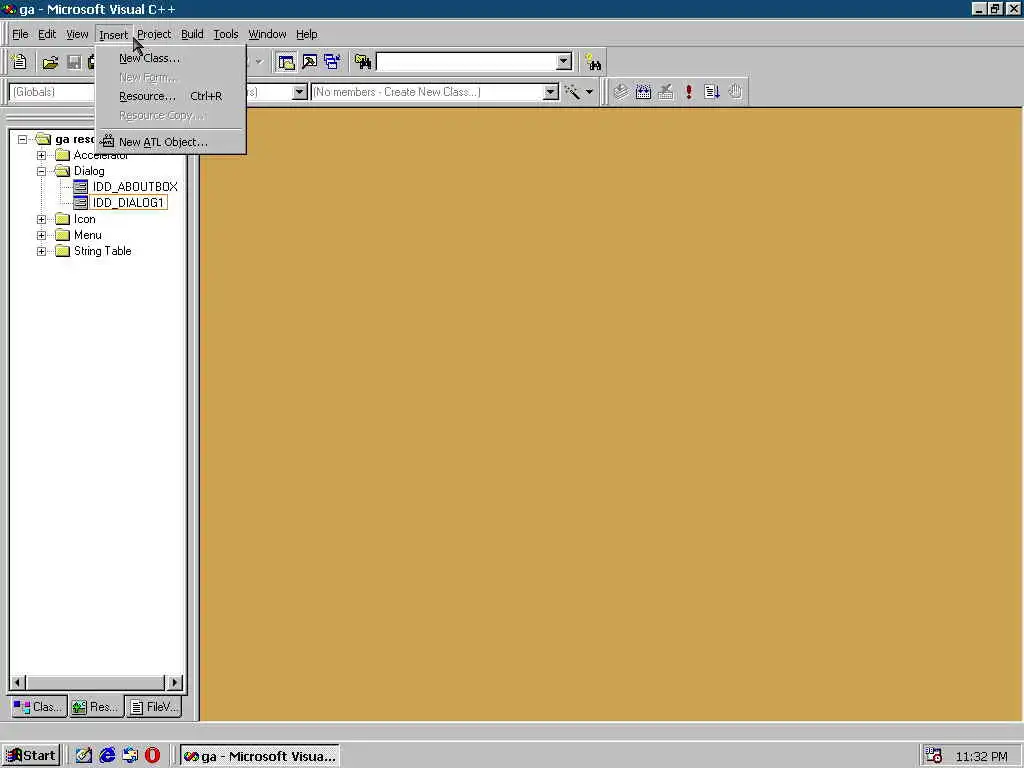
Task: Click the Execute Program exclamation icon
Action: [x=689, y=92]
